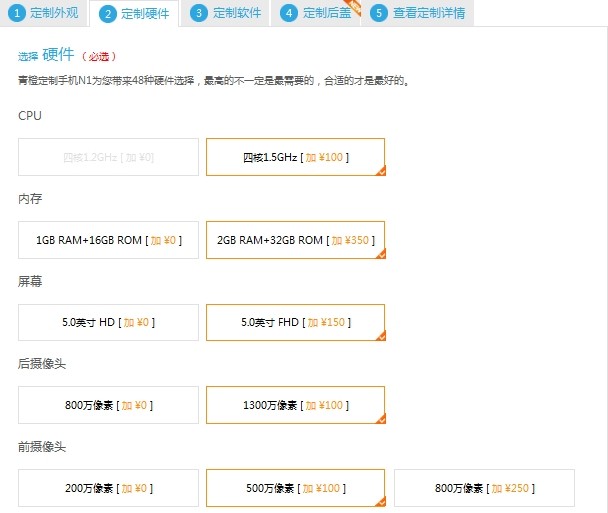Pick the 1300万像素 rear camera option
The height and width of the screenshot is (513, 608).
coord(295,405)
